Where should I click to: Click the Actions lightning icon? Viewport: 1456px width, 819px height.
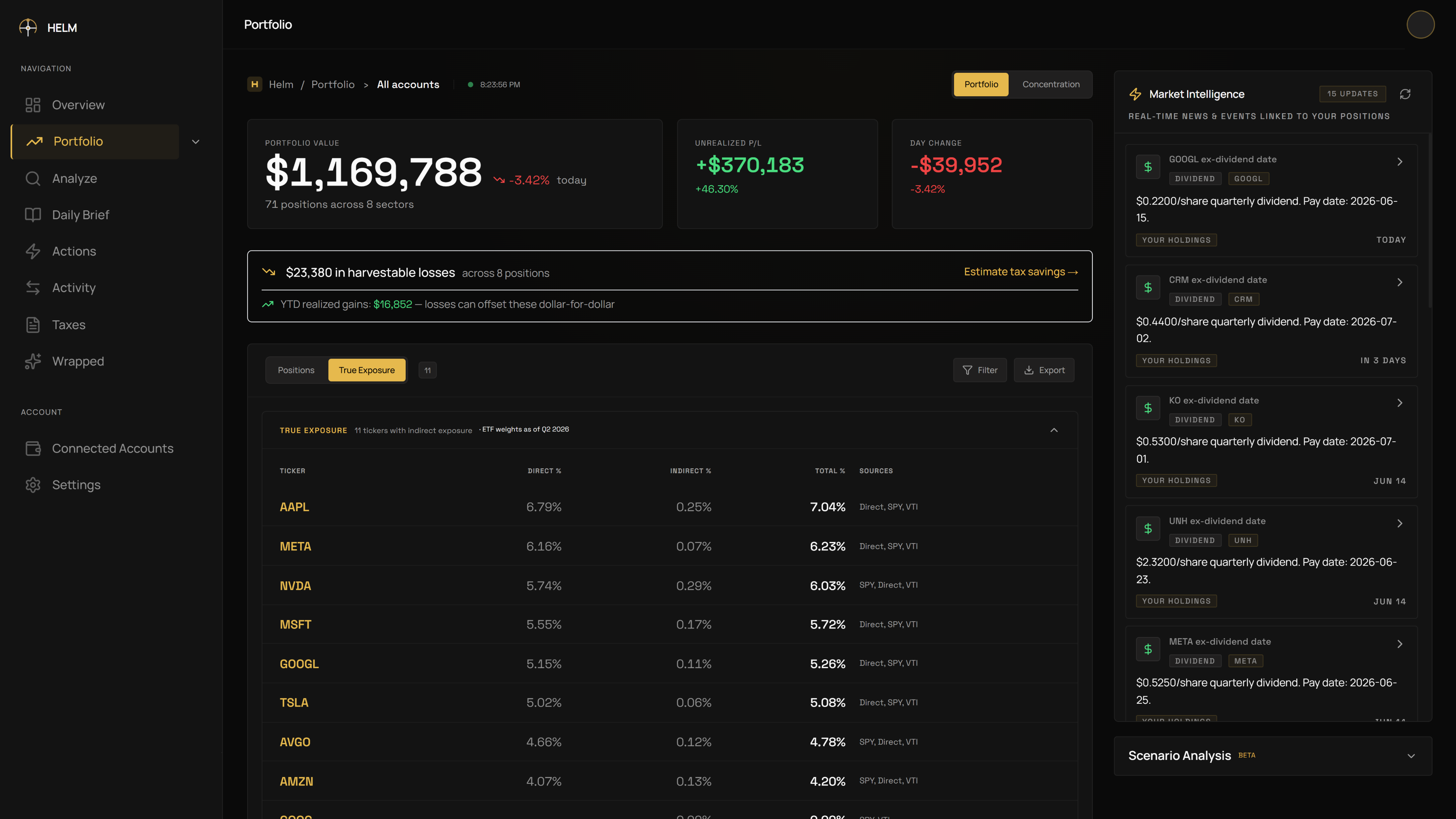(33, 252)
